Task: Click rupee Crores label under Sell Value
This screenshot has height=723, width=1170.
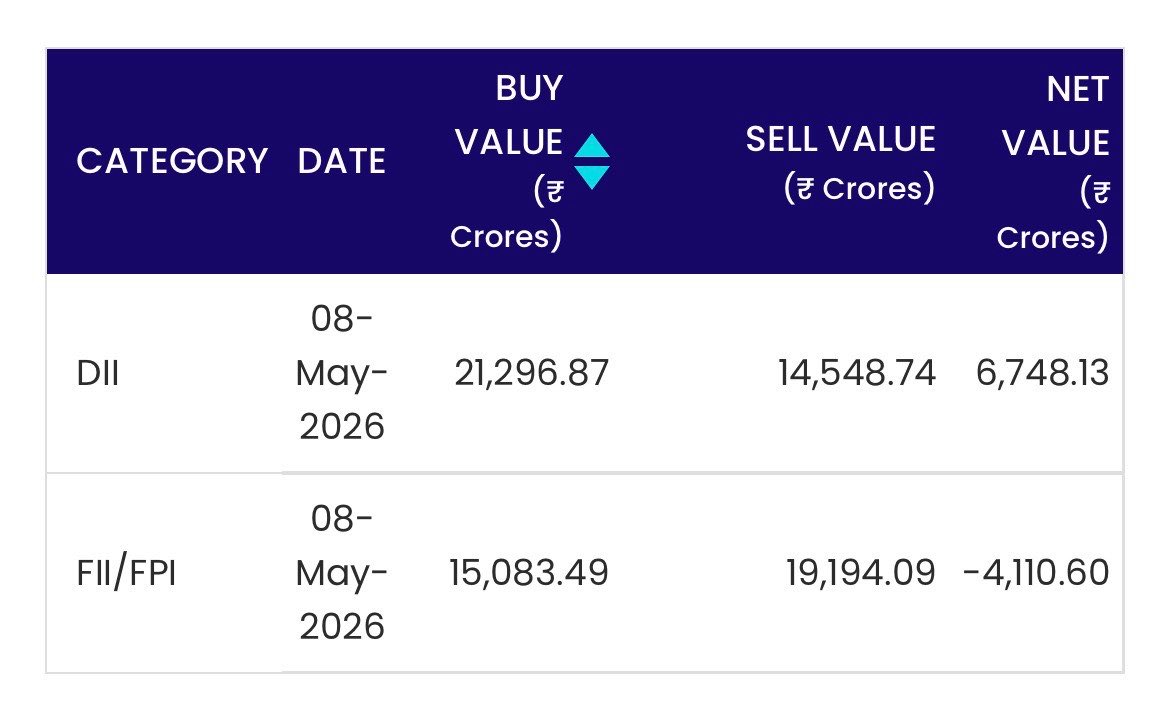Action: [x=859, y=188]
